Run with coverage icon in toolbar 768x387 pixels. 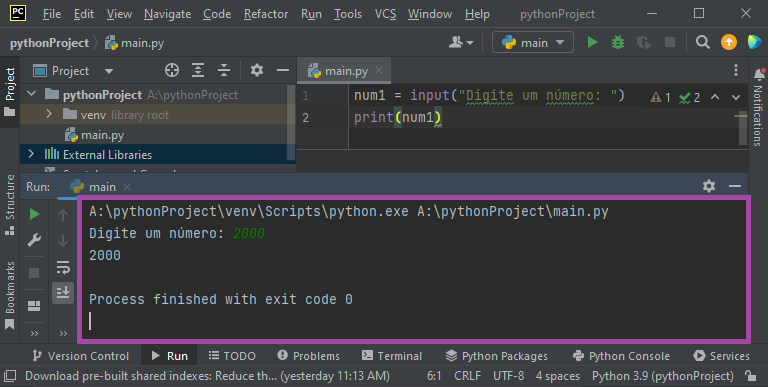[x=644, y=43]
